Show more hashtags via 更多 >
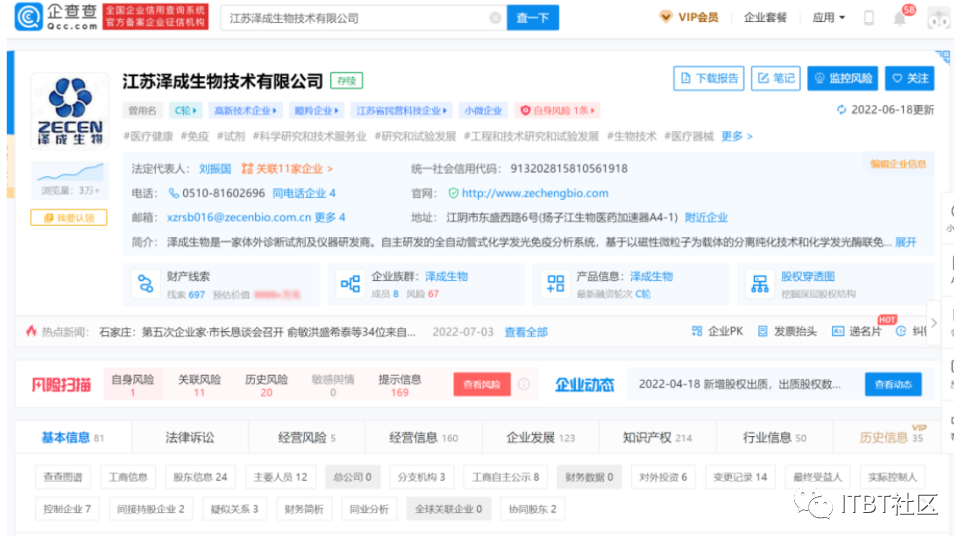The height and width of the screenshot is (547, 970). click(737, 136)
